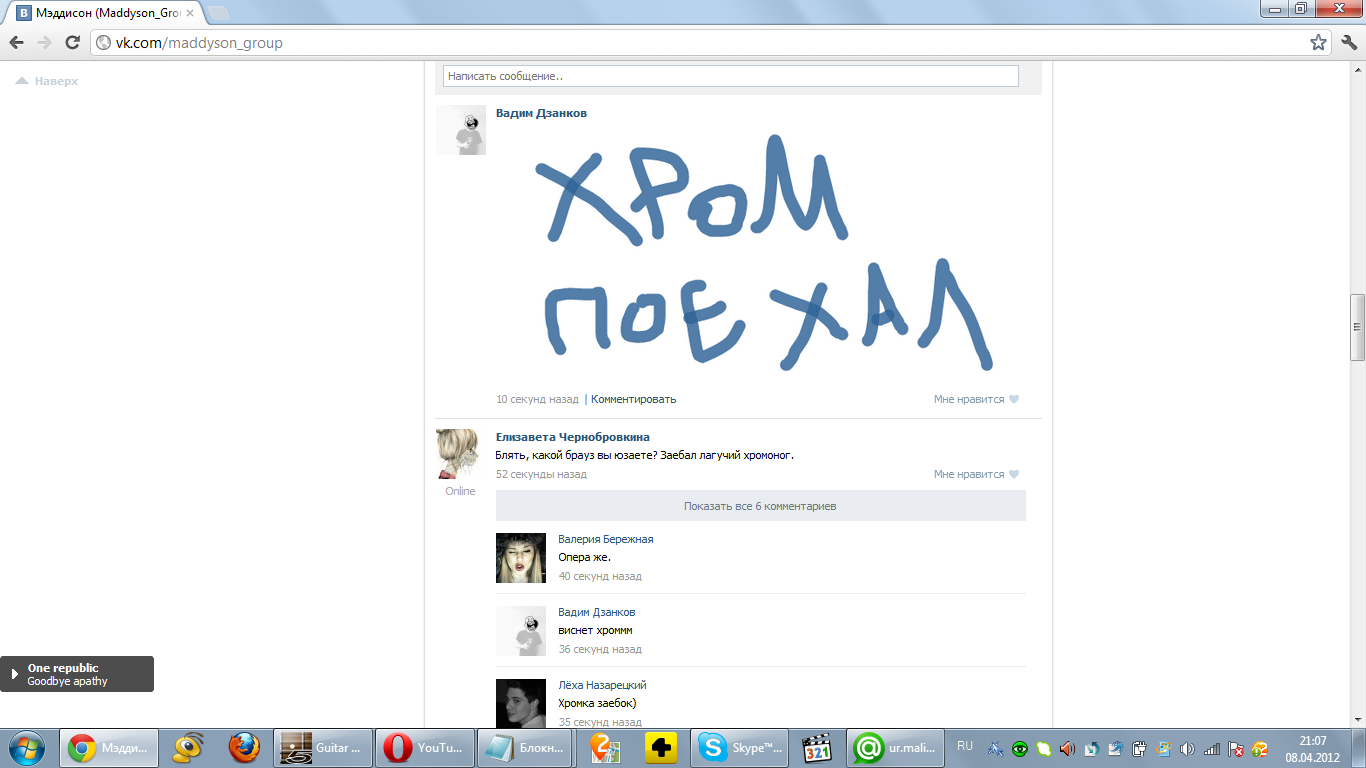Click the scrollbar's down arrow
1366x768 pixels.
[x=1357, y=720]
